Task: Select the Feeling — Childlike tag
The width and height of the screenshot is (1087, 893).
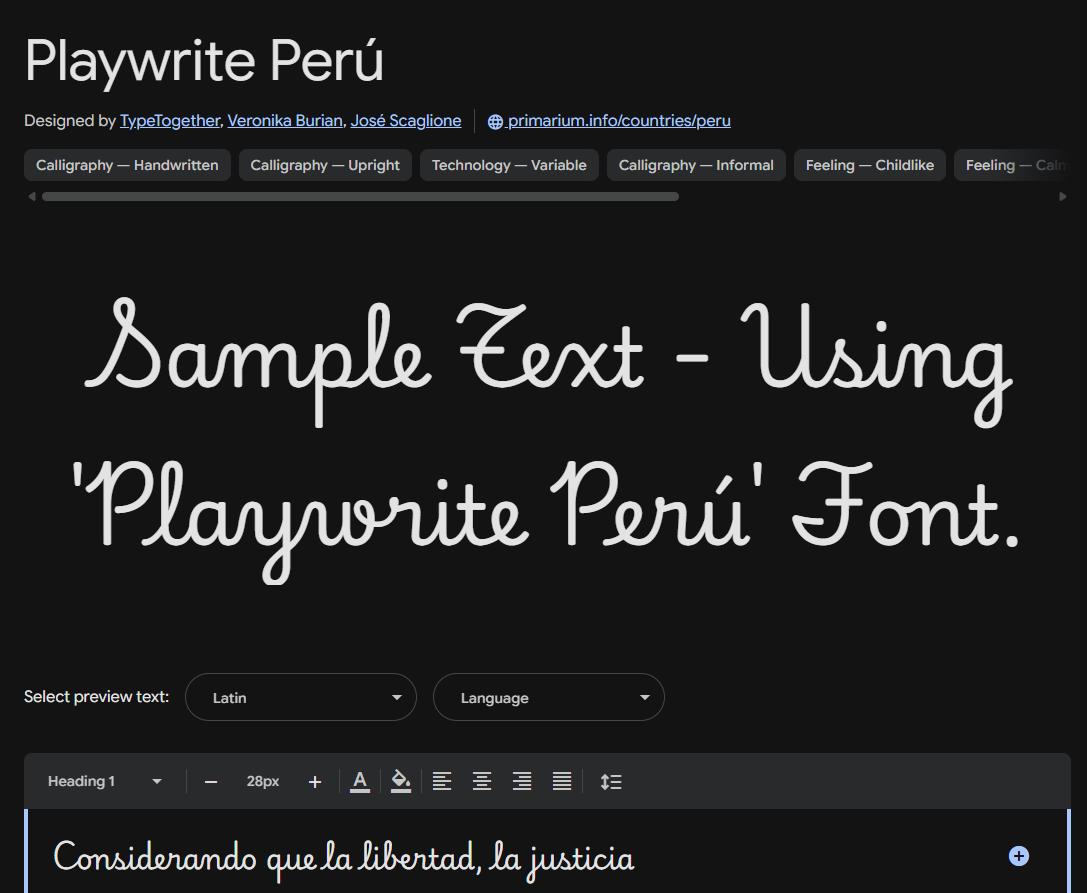Action: [x=869, y=165]
